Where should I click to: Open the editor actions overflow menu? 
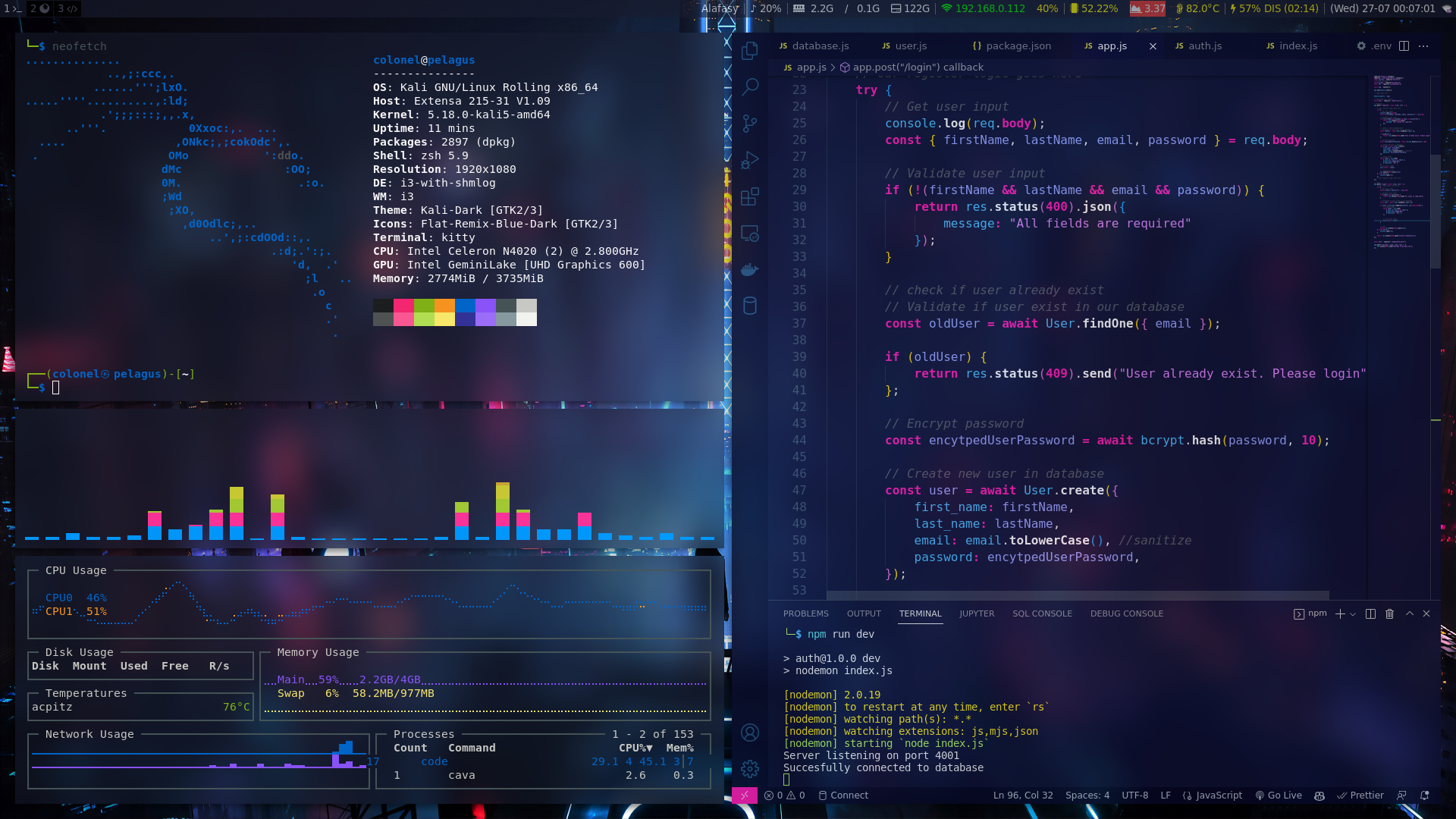(x=1424, y=45)
